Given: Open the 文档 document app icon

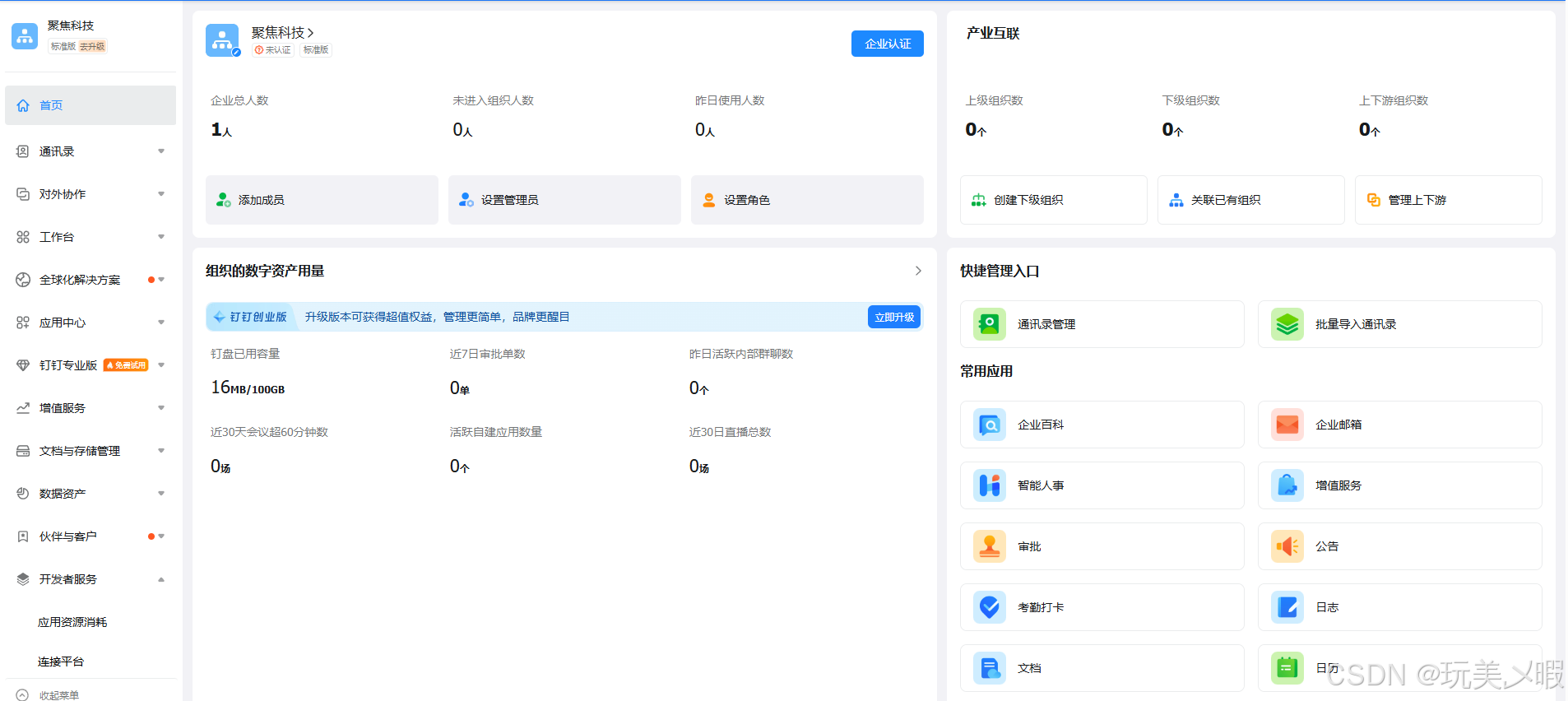Looking at the screenshot, I should tap(990, 668).
